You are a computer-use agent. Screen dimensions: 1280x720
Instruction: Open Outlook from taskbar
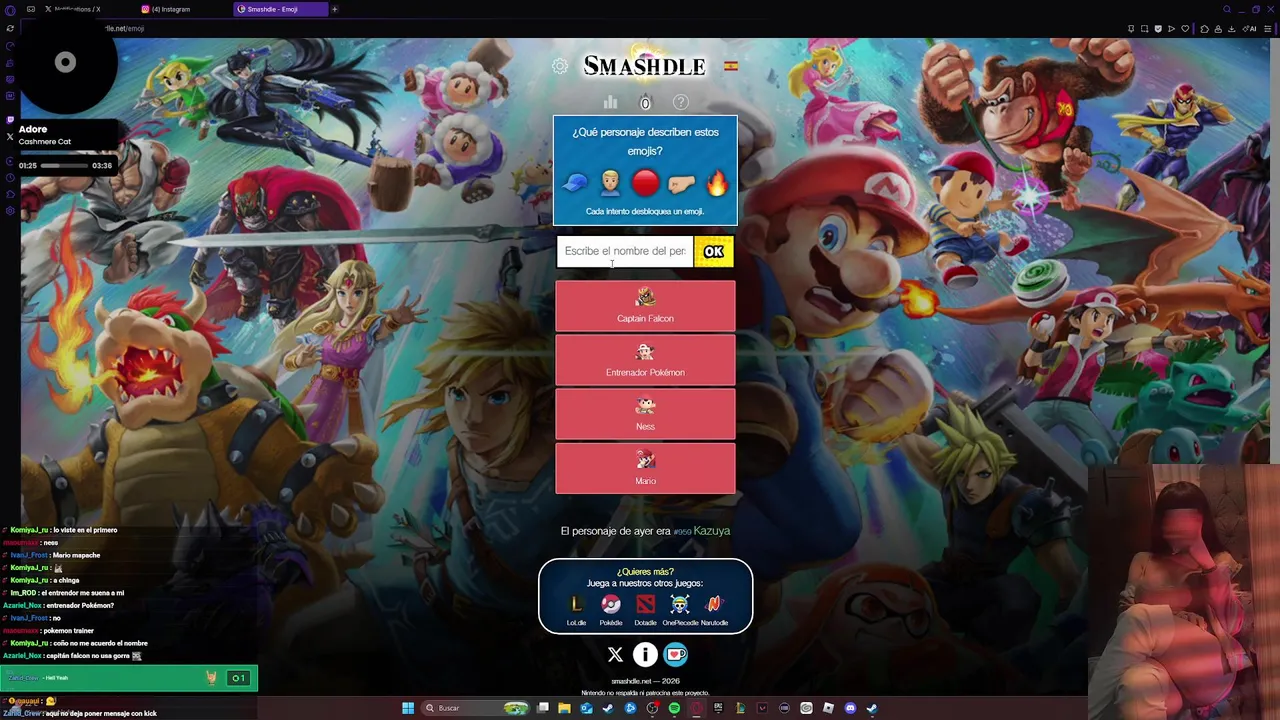(586, 708)
